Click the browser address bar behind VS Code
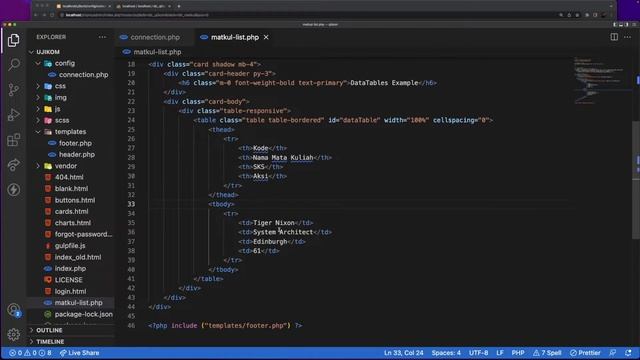 pos(306,15)
